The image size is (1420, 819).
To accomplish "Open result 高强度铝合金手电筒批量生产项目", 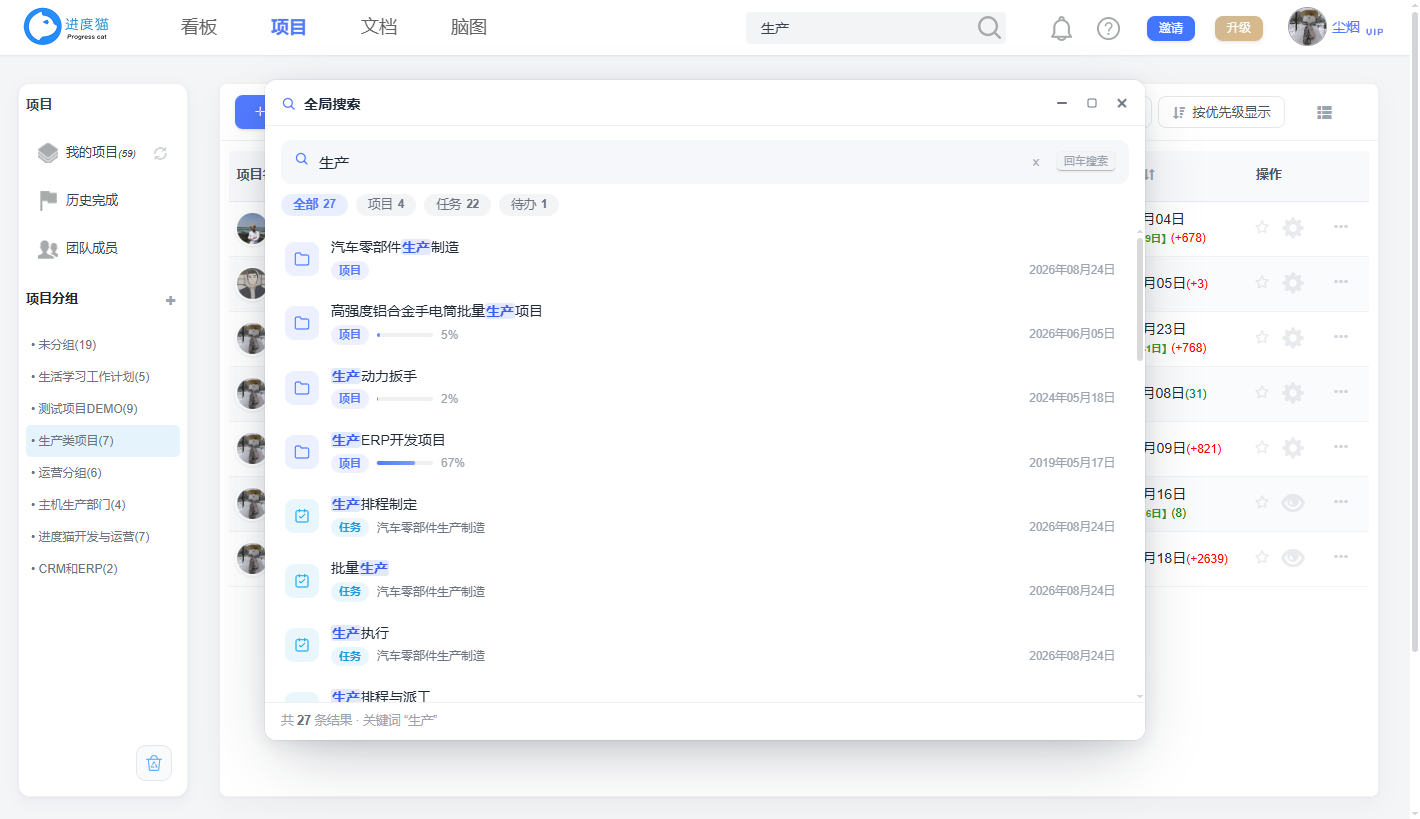I will 437,311.
